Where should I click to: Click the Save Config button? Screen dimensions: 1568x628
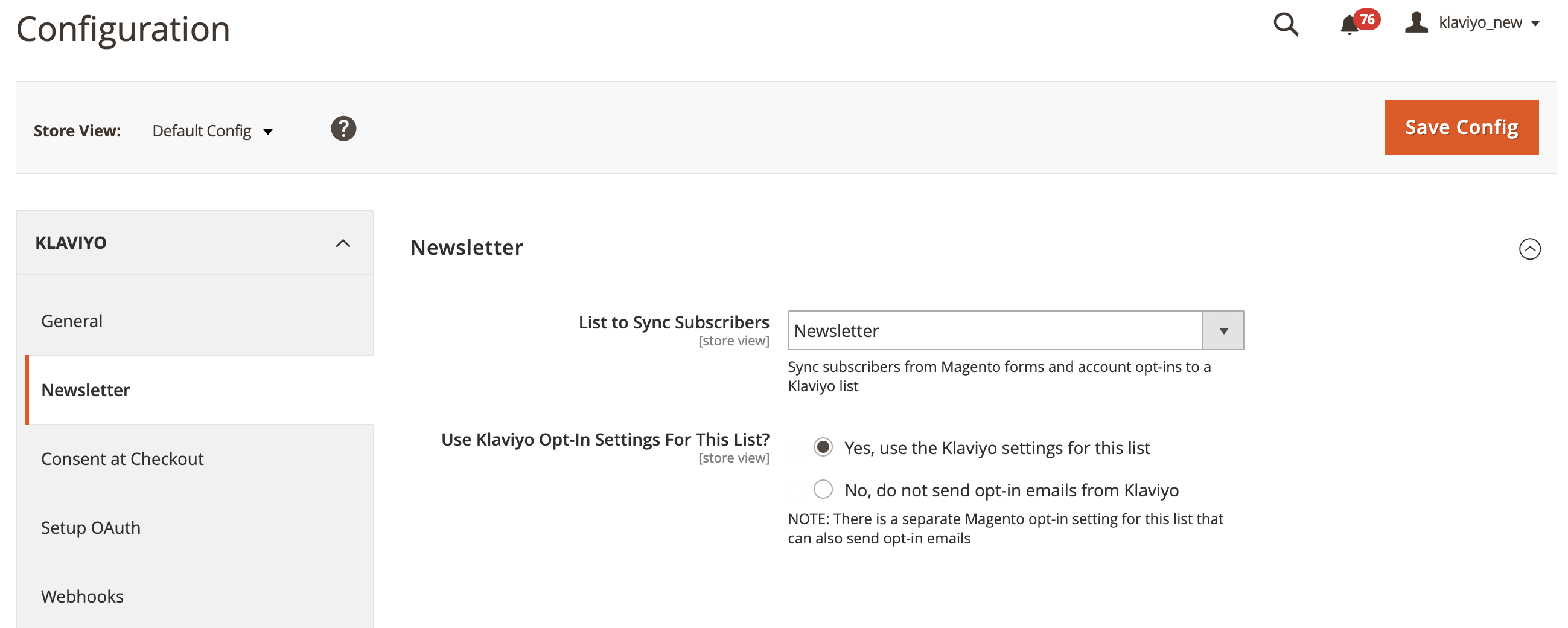coord(1461,127)
